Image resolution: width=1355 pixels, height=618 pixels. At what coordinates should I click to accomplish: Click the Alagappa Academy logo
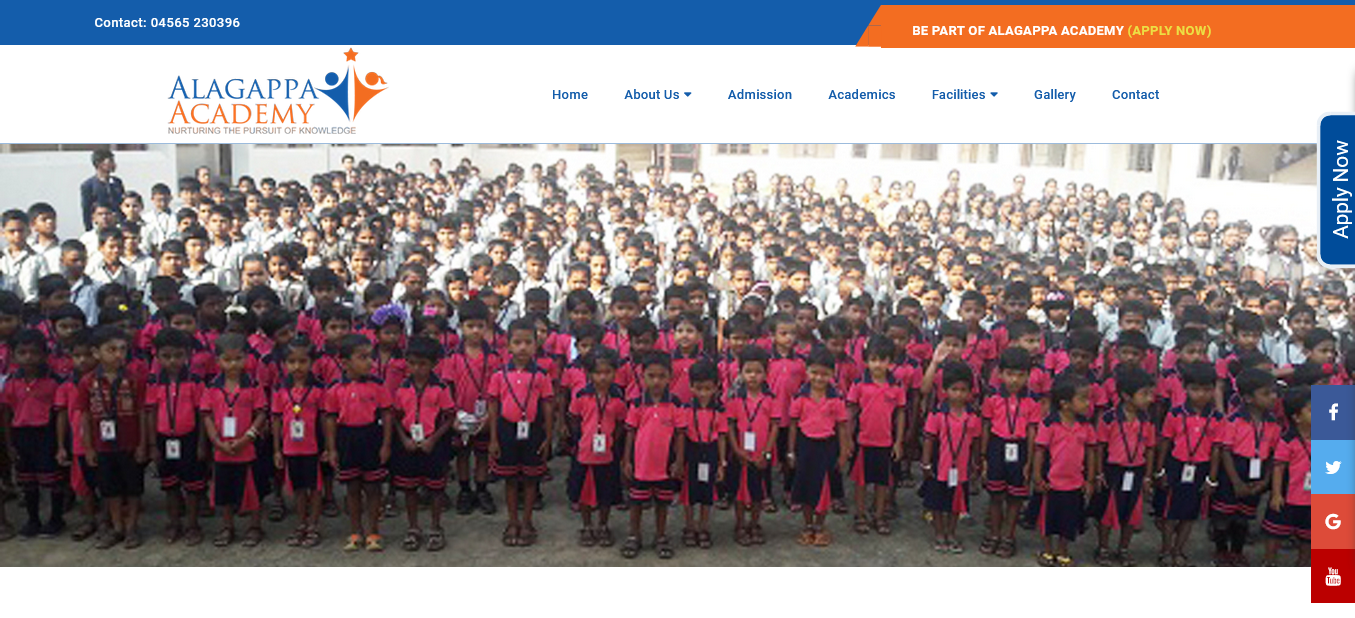pyautogui.click(x=278, y=92)
